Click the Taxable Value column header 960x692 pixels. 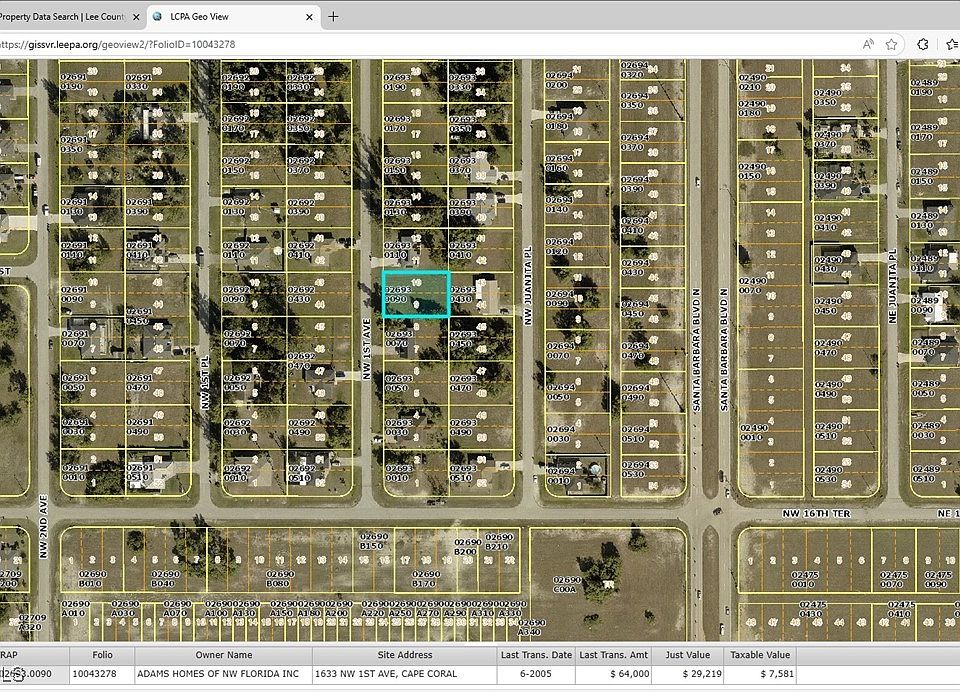click(x=760, y=655)
